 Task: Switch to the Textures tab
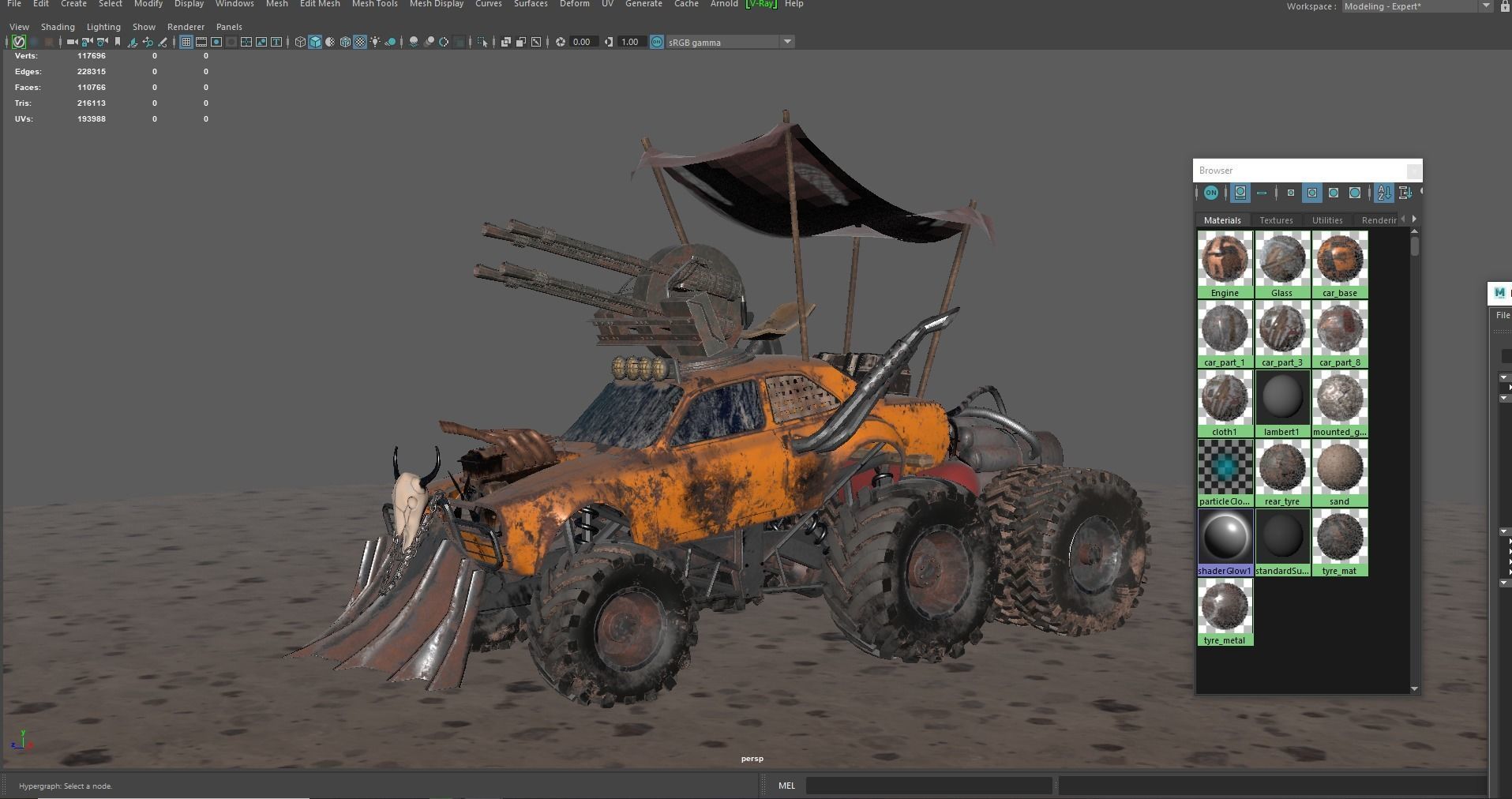(1276, 220)
